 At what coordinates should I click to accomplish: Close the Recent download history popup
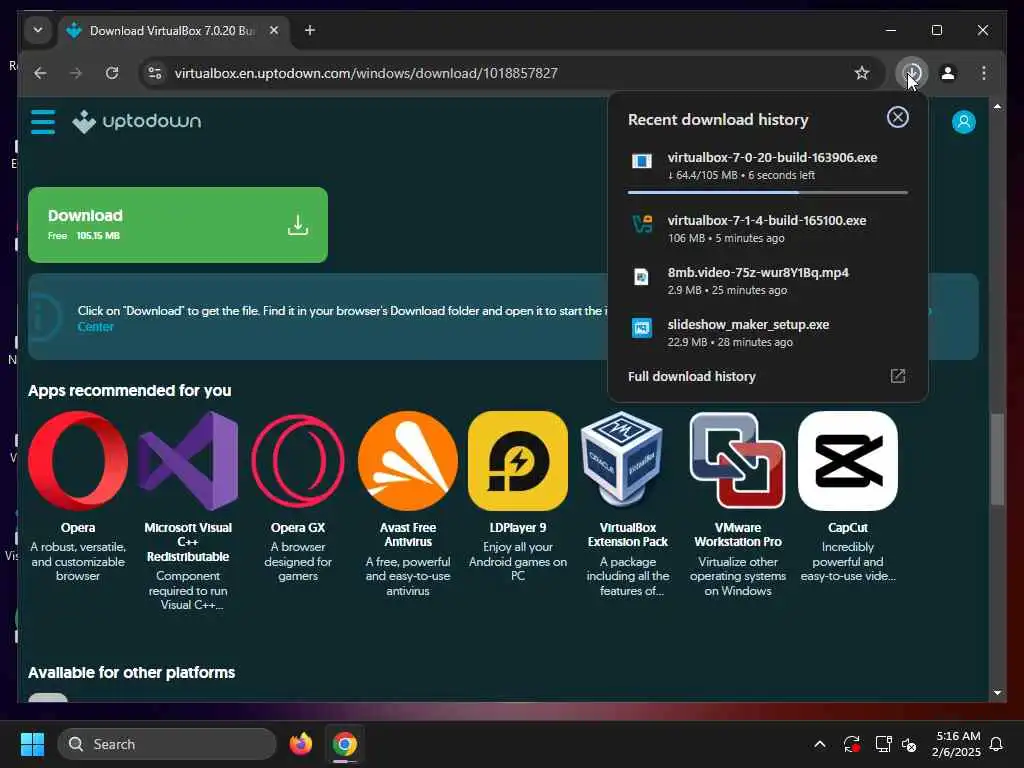coord(897,118)
